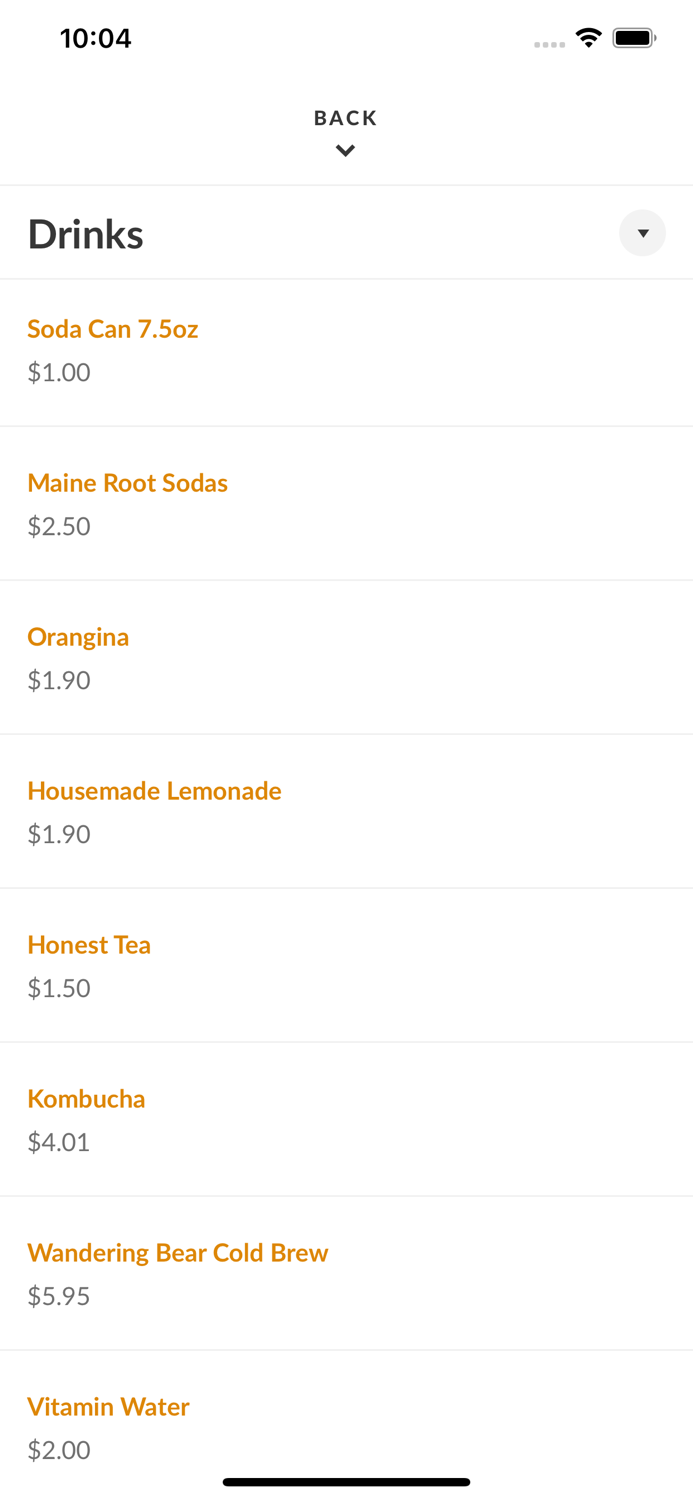Tap the home indicator bar
Viewport: 693px width, 1500px height.
345,1481
